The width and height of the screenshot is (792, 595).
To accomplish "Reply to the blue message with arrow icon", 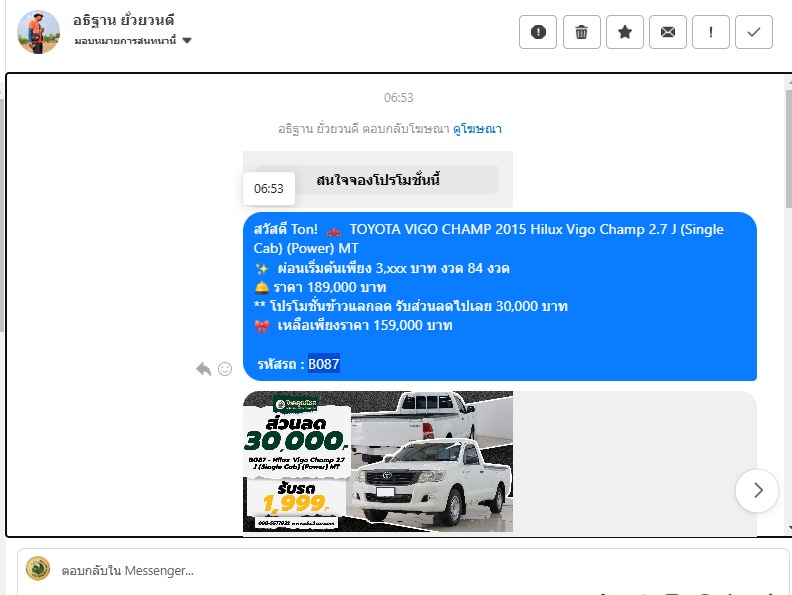I will tap(203, 369).
